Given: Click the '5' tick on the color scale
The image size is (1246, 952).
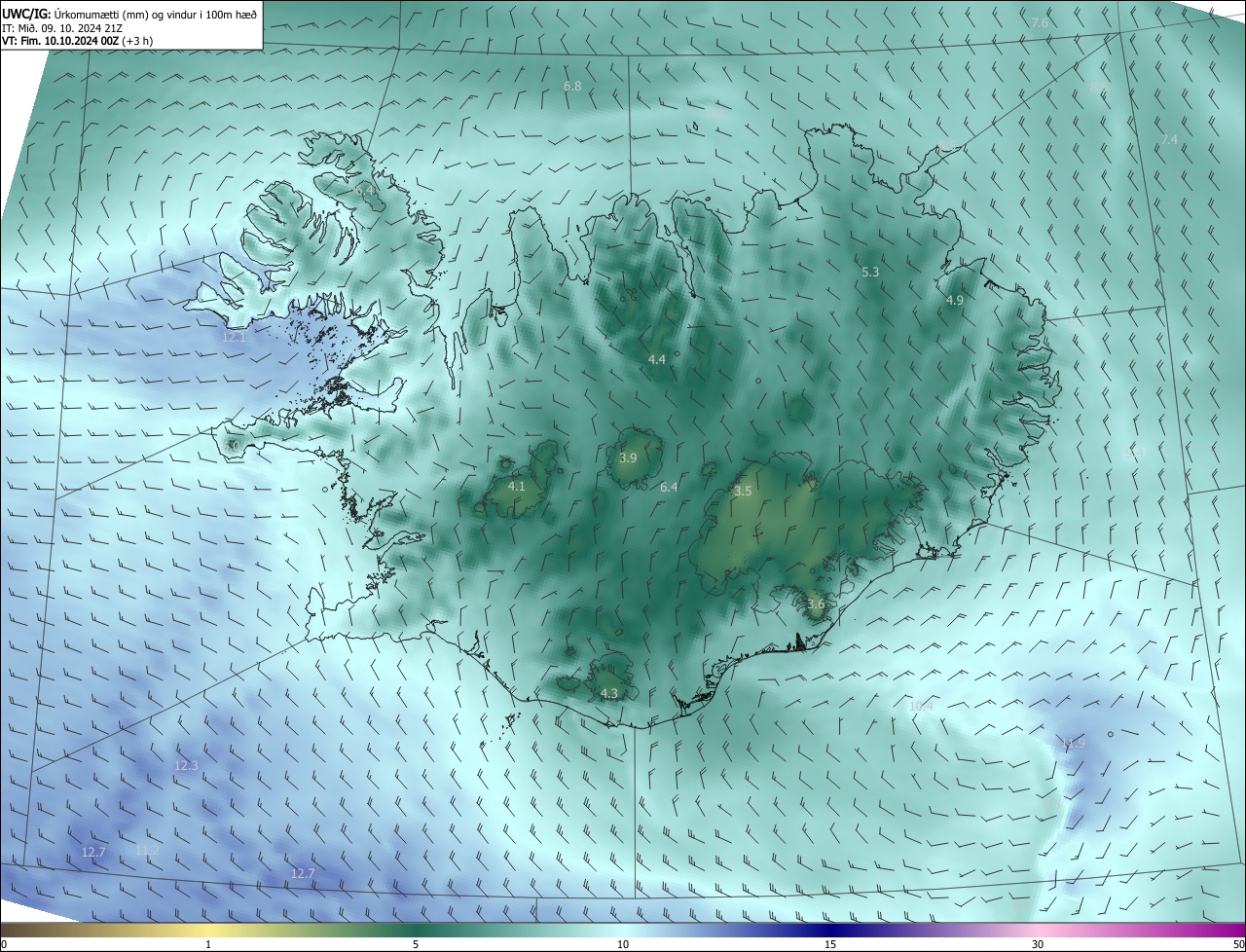Looking at the screenshot, I should point(416,945).
